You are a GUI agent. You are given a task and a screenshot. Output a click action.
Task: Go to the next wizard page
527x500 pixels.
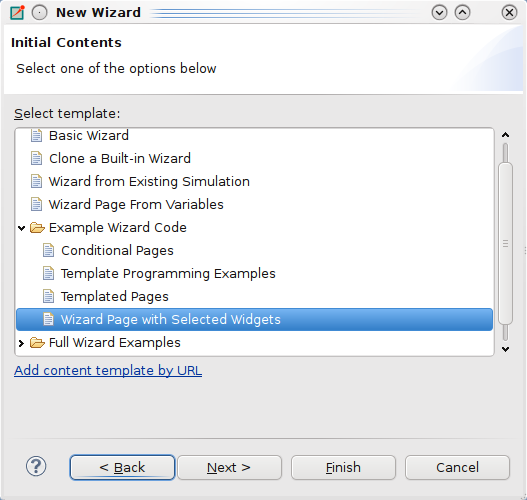click(229, 467)
